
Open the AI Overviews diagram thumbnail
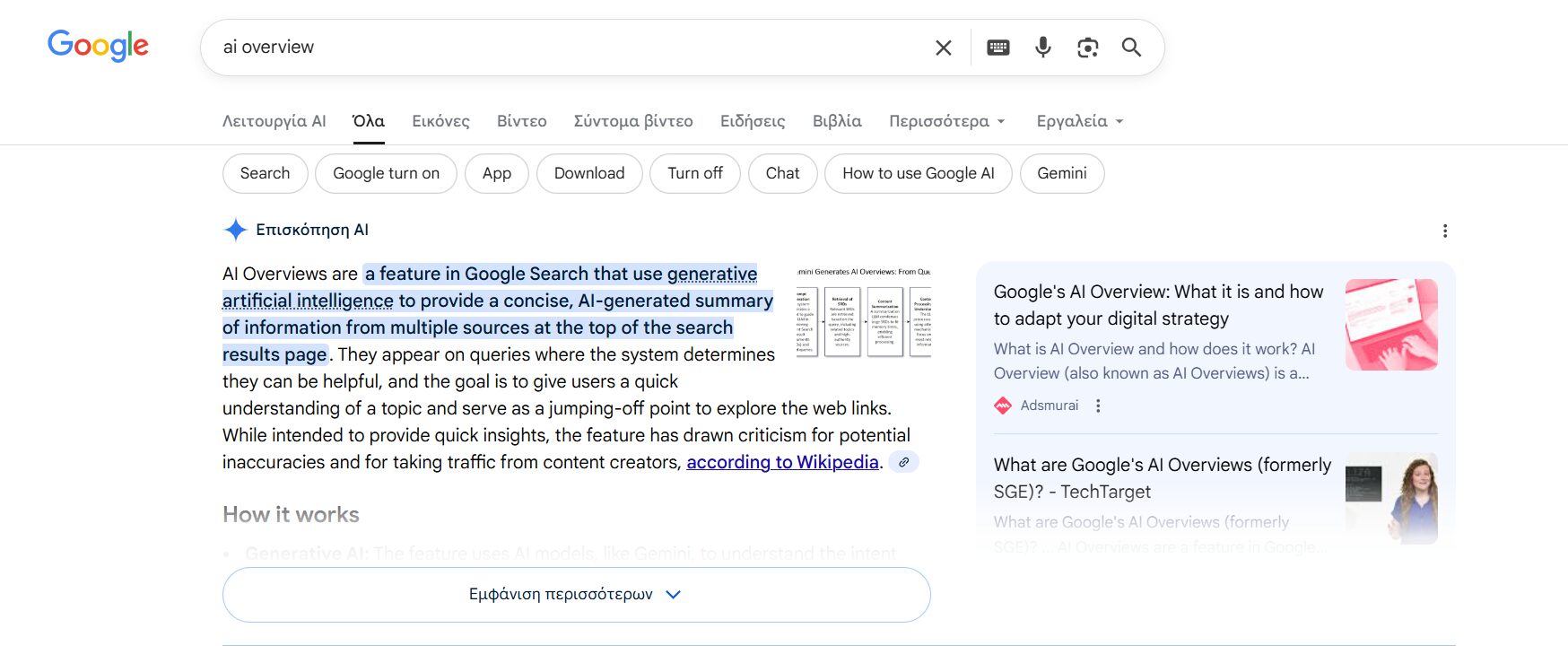863,312
